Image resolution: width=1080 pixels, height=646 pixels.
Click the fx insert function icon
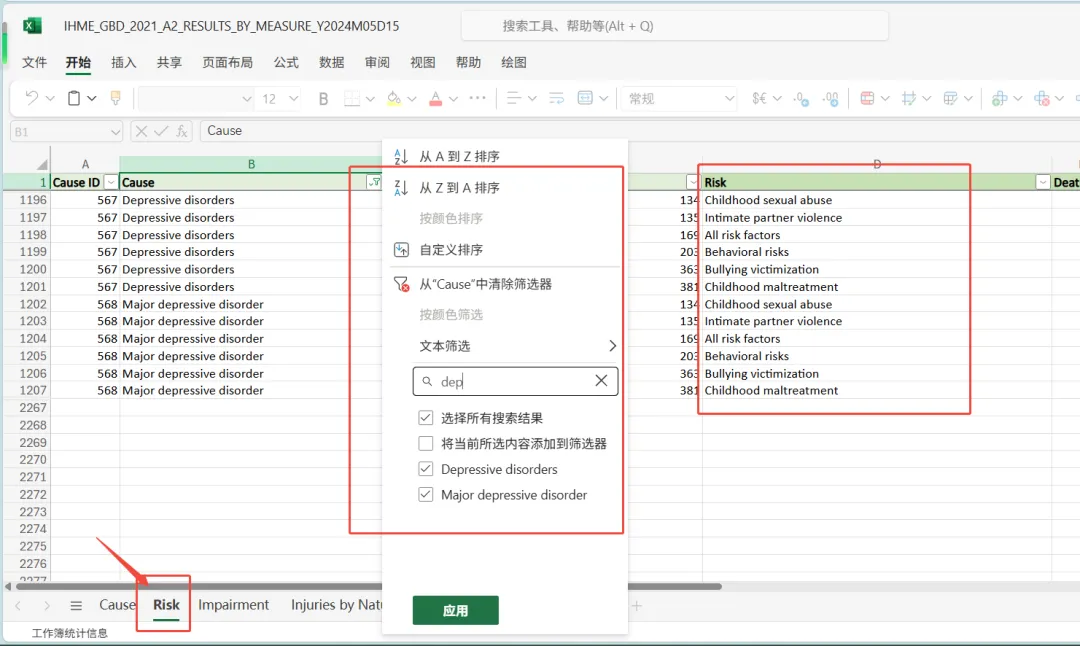click(x=182, y=131)
